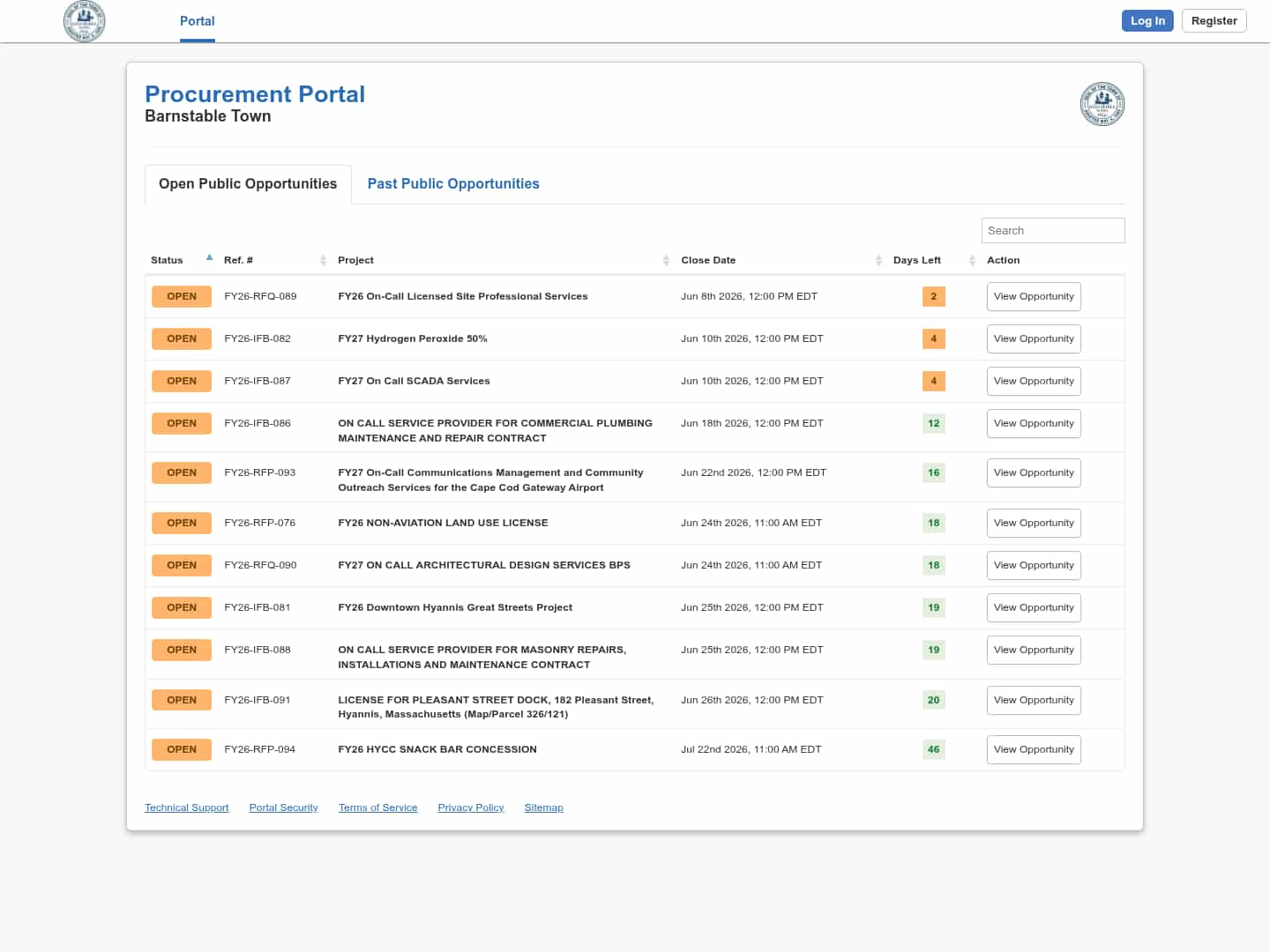Screen dimensions: 1270x952
Task: View Opportunity for Pleasant Street Dock license
Action: coord(1034,700)
